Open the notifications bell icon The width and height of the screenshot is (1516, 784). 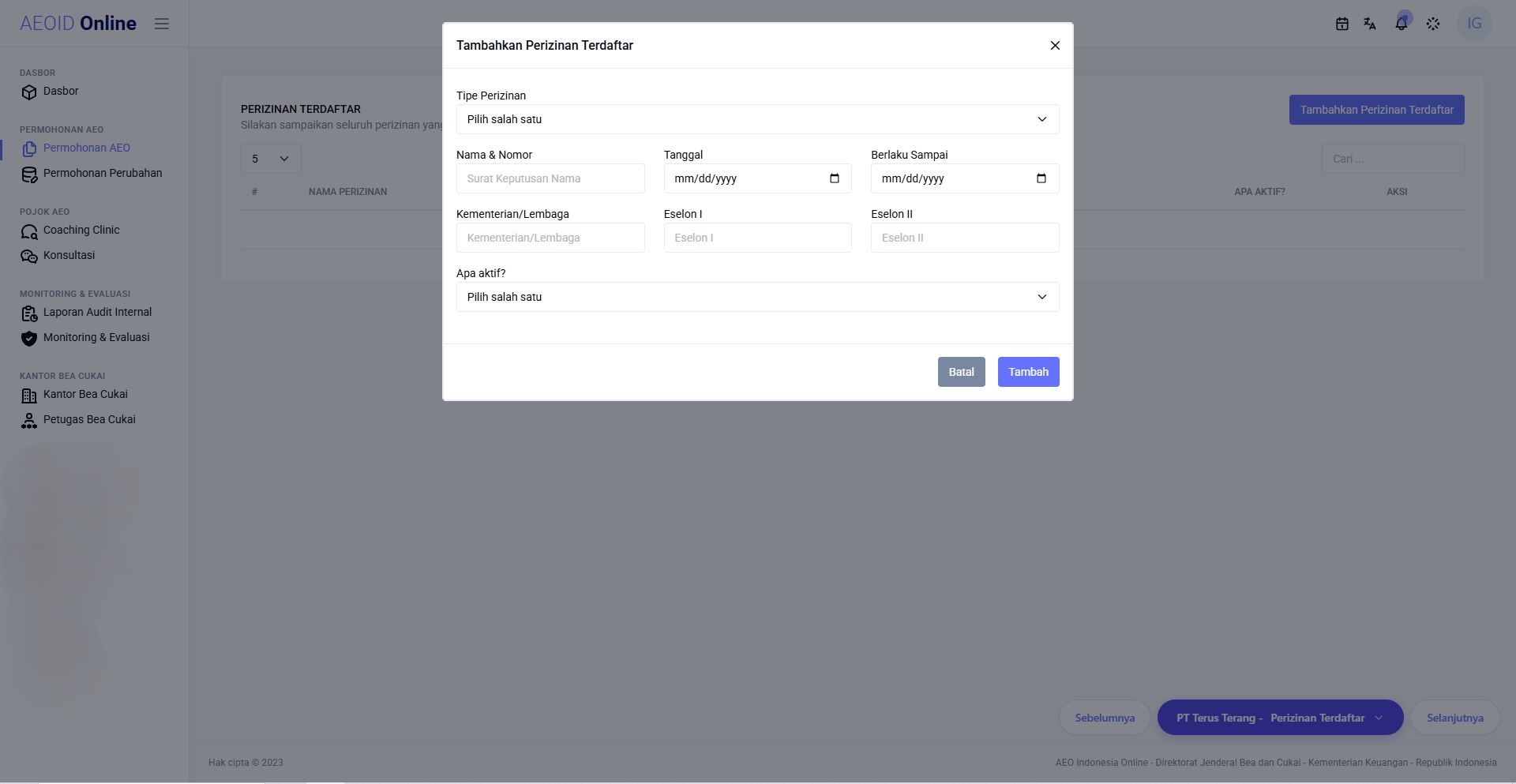click(1402, 24)
